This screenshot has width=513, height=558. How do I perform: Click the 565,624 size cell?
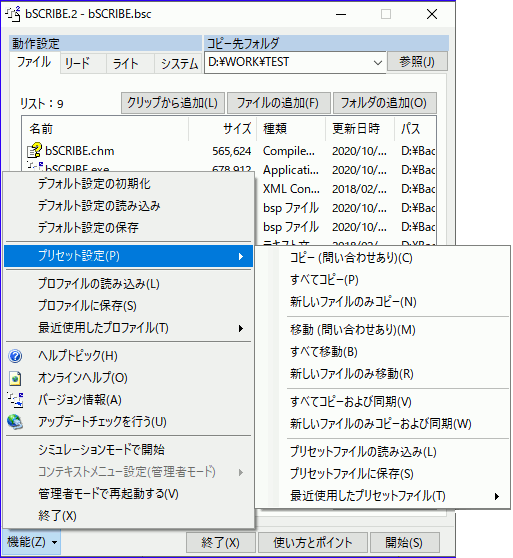coord(232,151)
